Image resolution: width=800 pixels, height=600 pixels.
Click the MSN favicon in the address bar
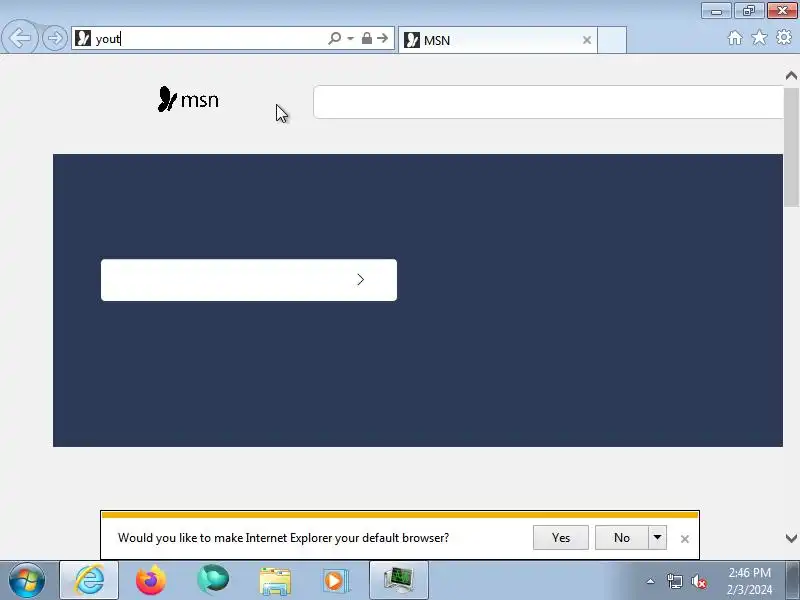pyautogui.click(x=83, y=38)
